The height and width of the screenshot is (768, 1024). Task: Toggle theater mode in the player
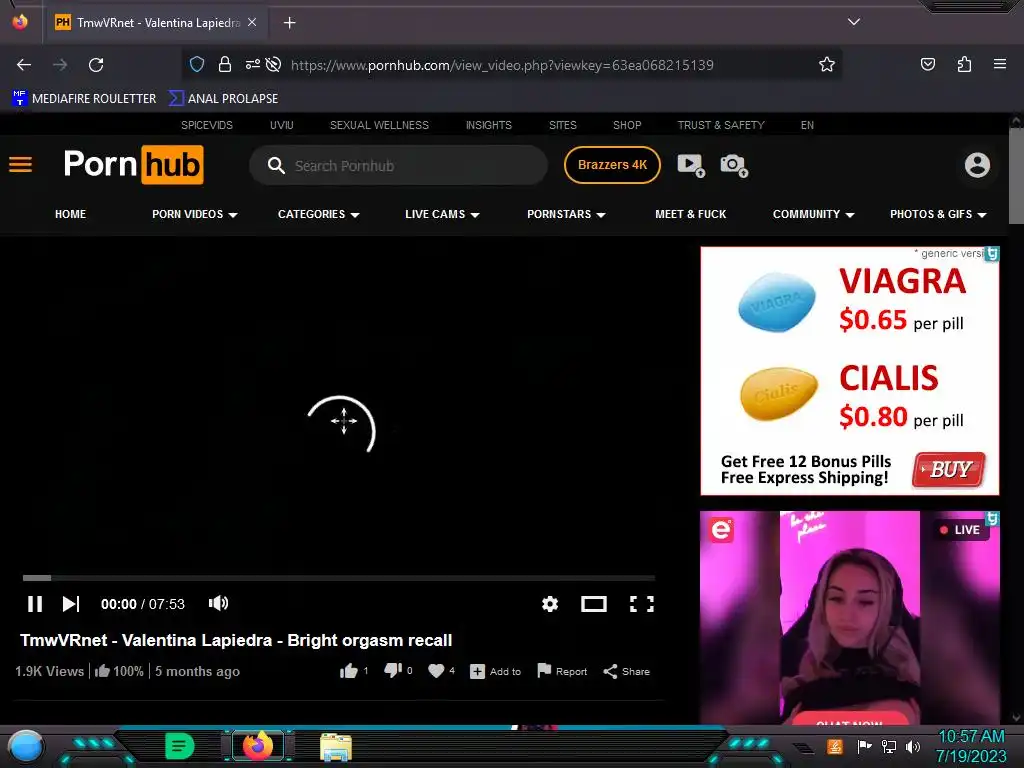coord(594,604)
